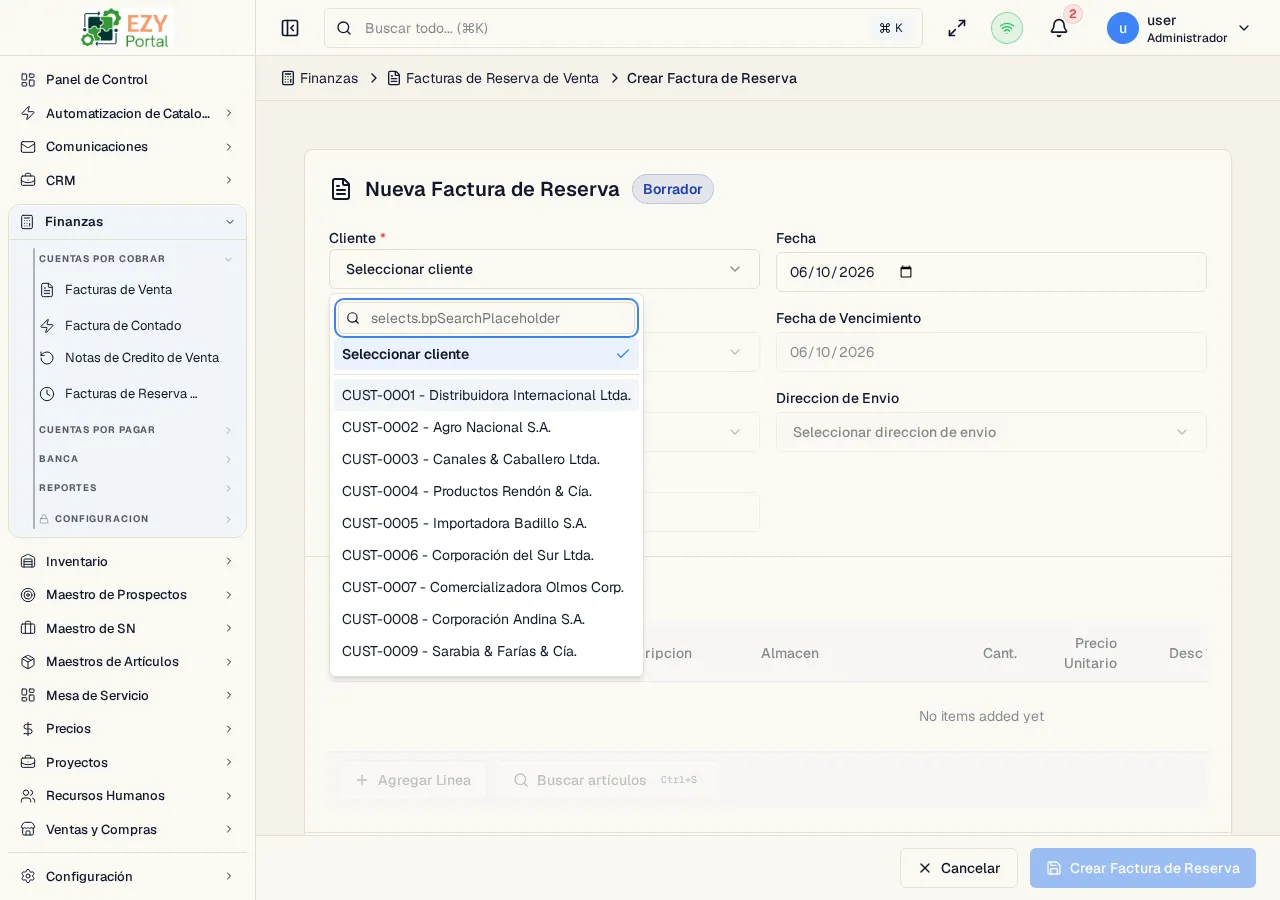Image resolution: width=1280 pixels, height=900 pixels.
Task: Choose CUST-0001 Distribuidora Internacional Ltda.
Action: pos(486,395)
